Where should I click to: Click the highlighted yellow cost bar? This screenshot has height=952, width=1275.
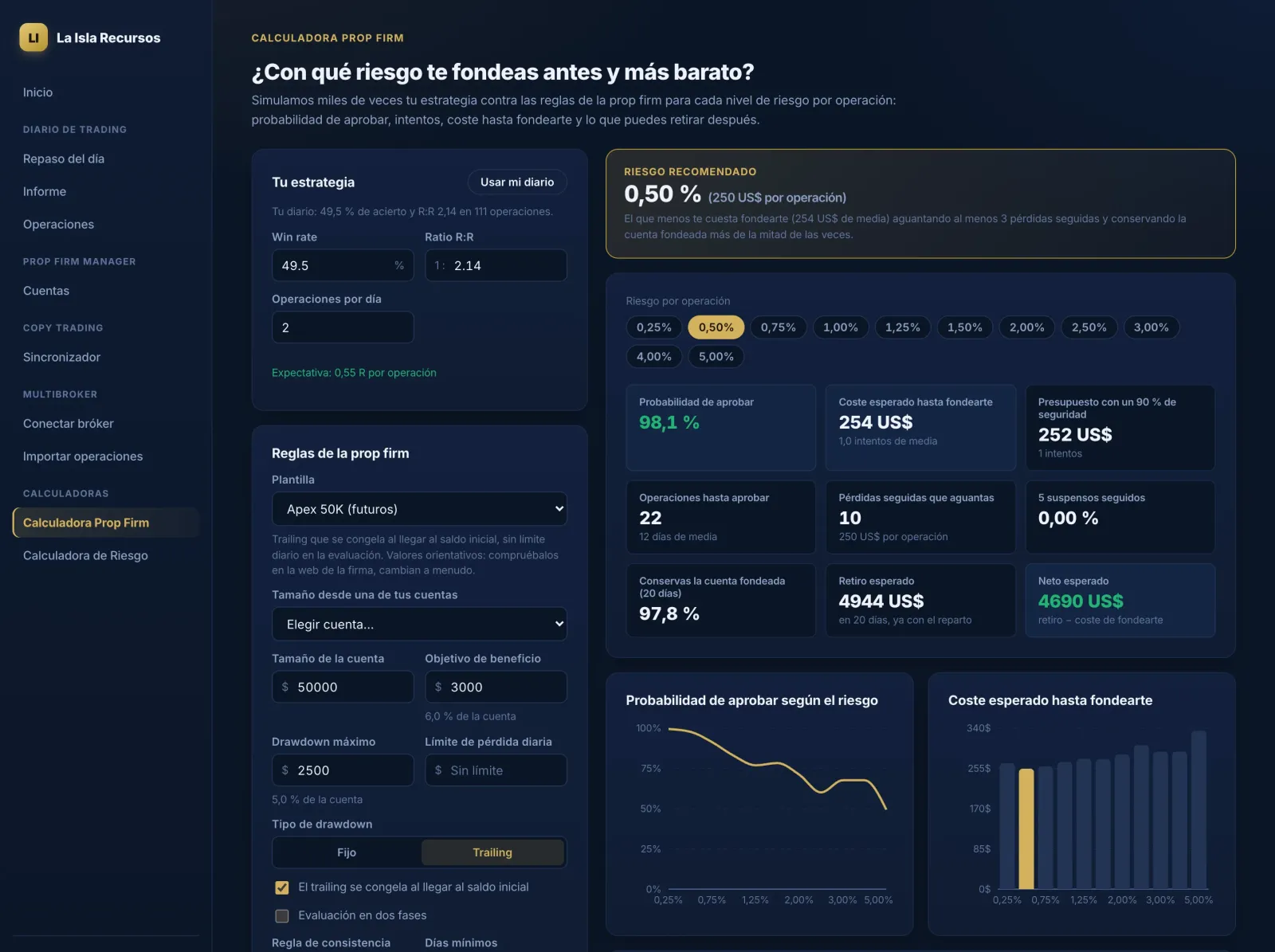[x=1026, y=829]
